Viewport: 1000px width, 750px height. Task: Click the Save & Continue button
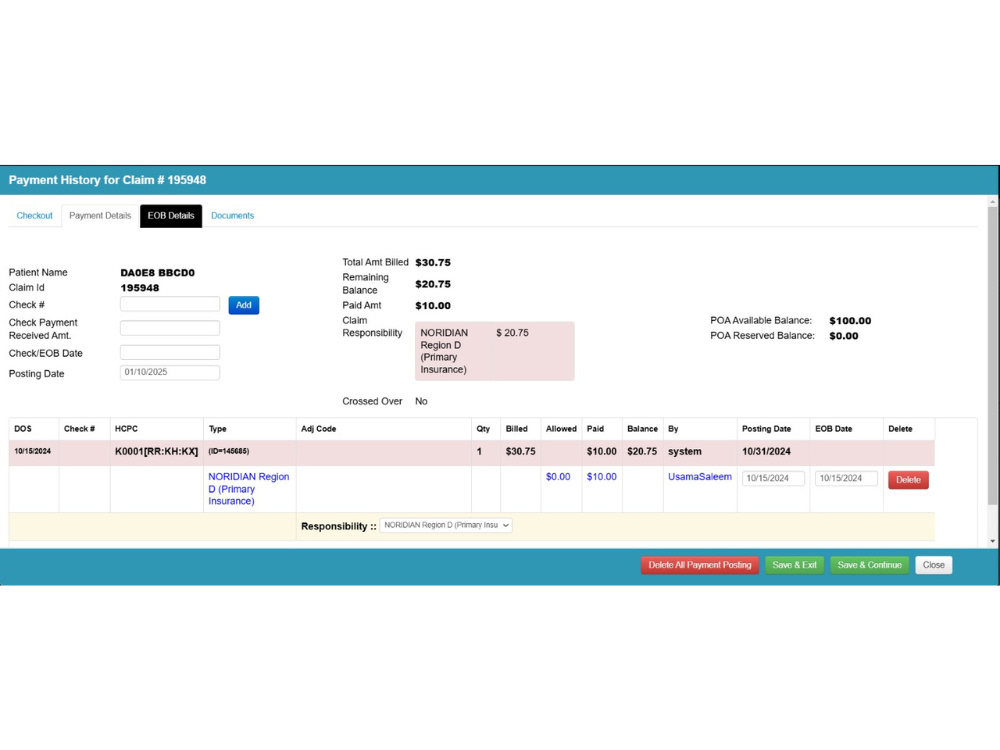[869, 565]
